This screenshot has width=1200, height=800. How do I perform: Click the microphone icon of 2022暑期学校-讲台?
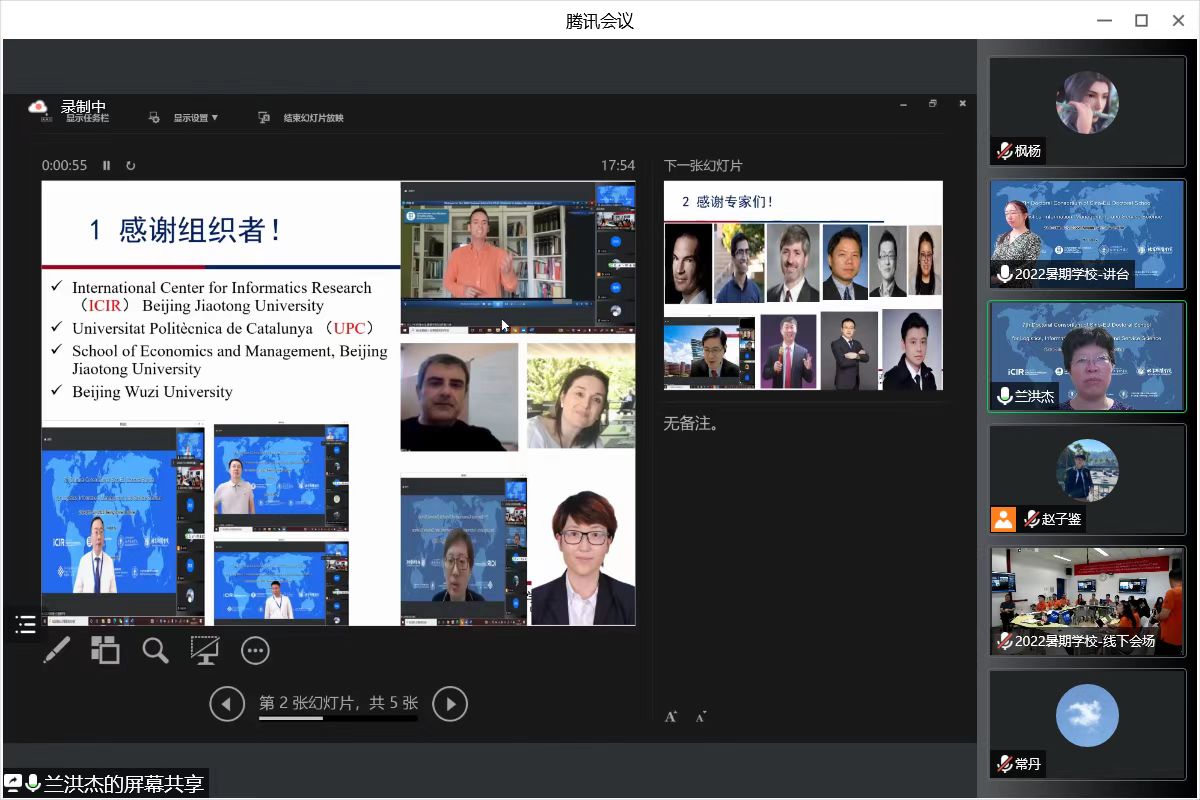click(x=1004, y=274)
